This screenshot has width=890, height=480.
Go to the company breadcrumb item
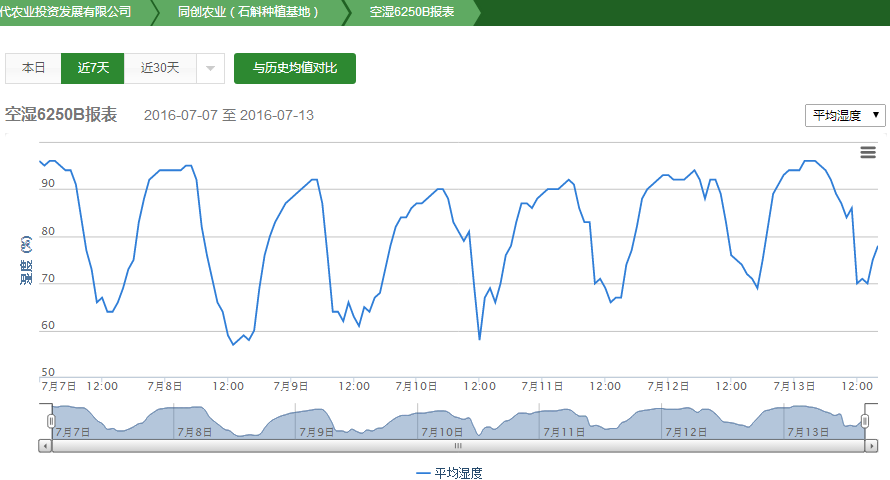click(66, 12)
